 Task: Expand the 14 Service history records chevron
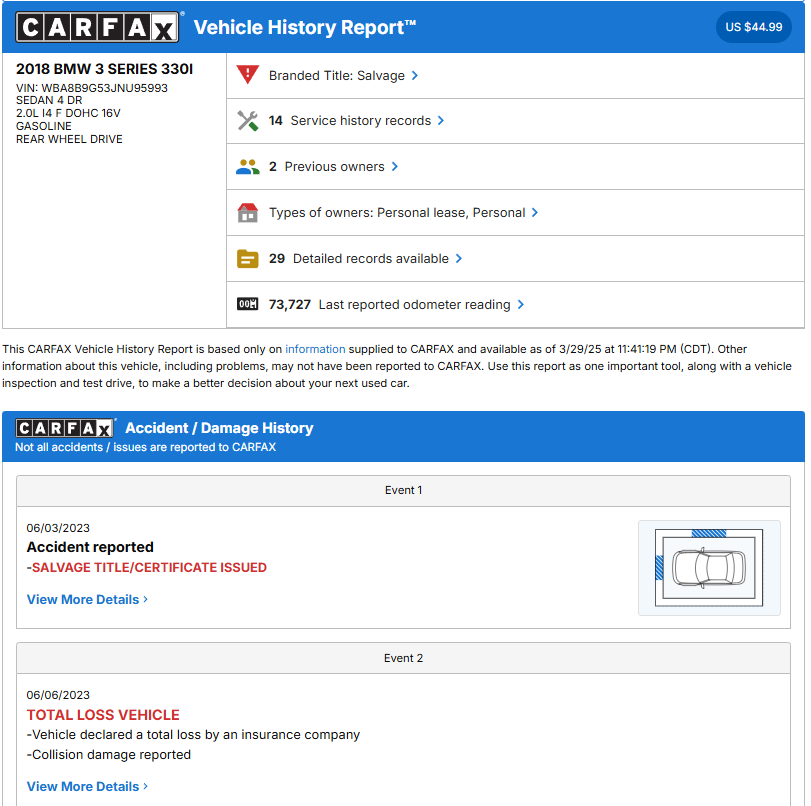click(441, 121)
